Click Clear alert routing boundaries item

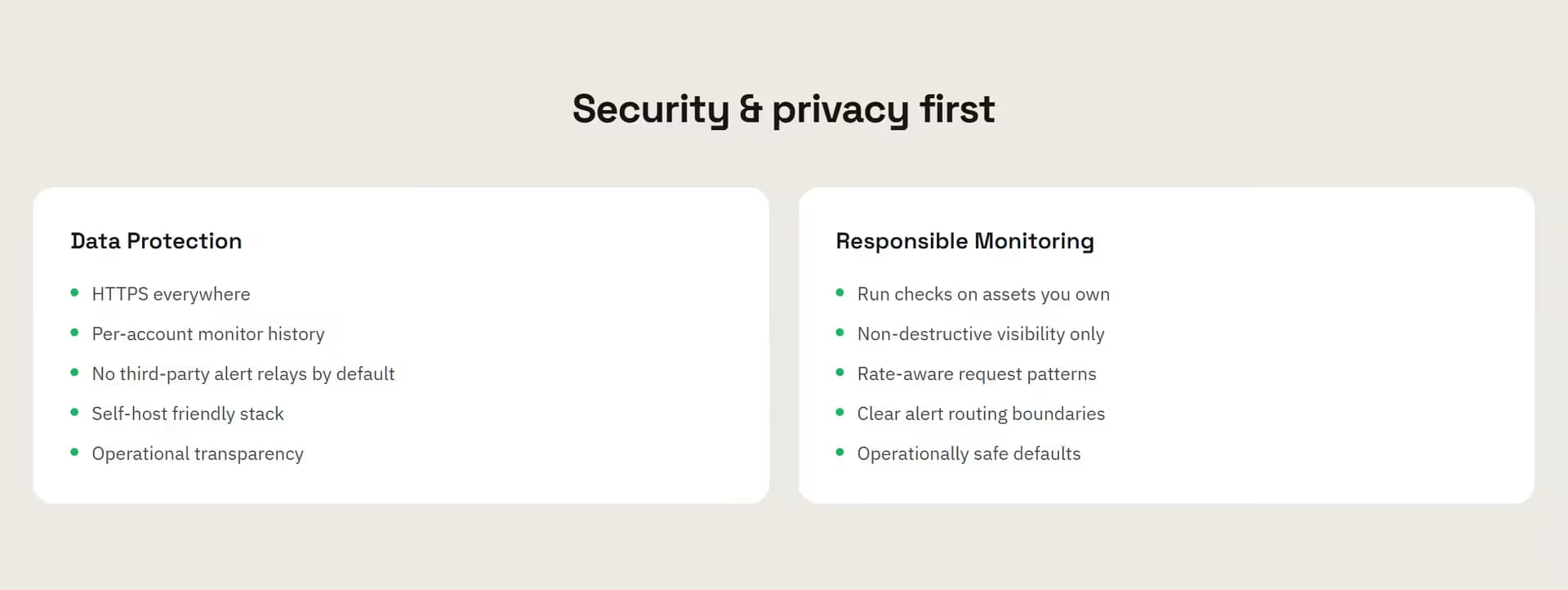[981, 414]
